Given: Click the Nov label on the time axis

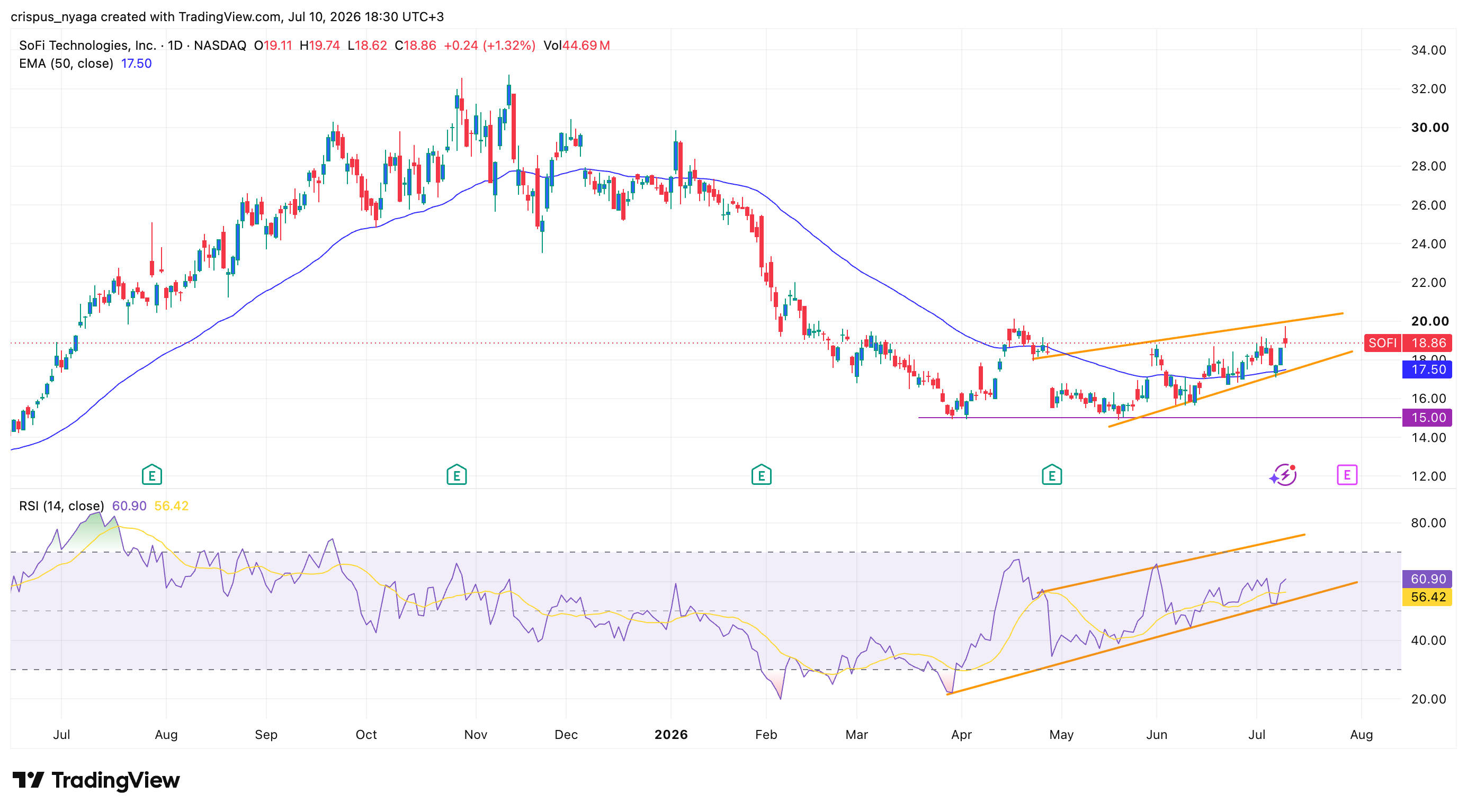Looking at the screenshot, I should click(476, 735).
